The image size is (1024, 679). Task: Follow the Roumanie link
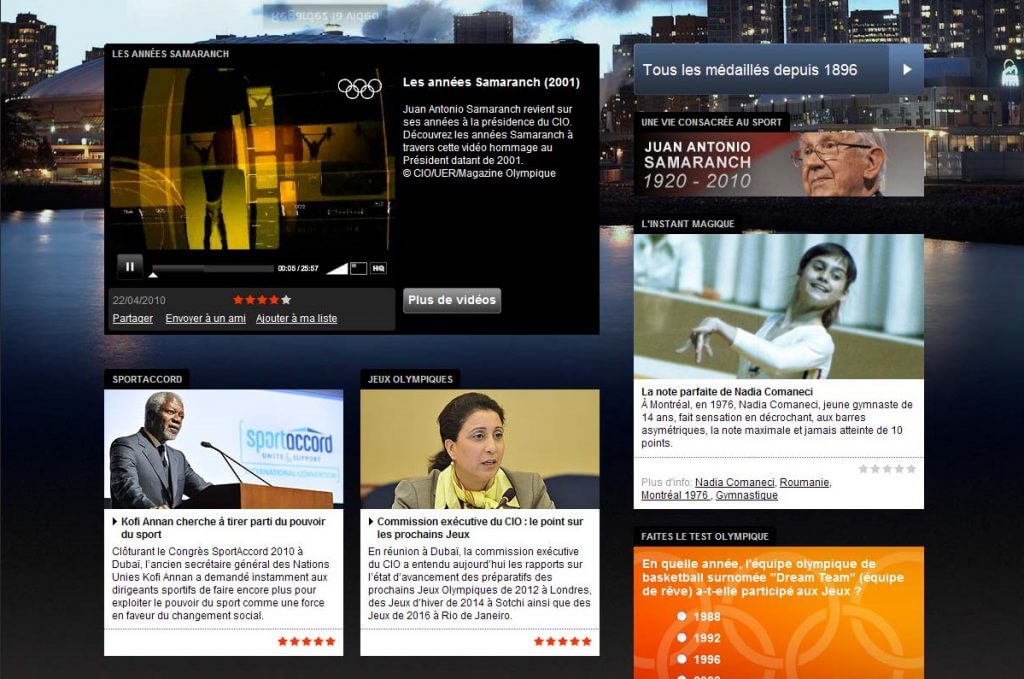tap(804, 482)
